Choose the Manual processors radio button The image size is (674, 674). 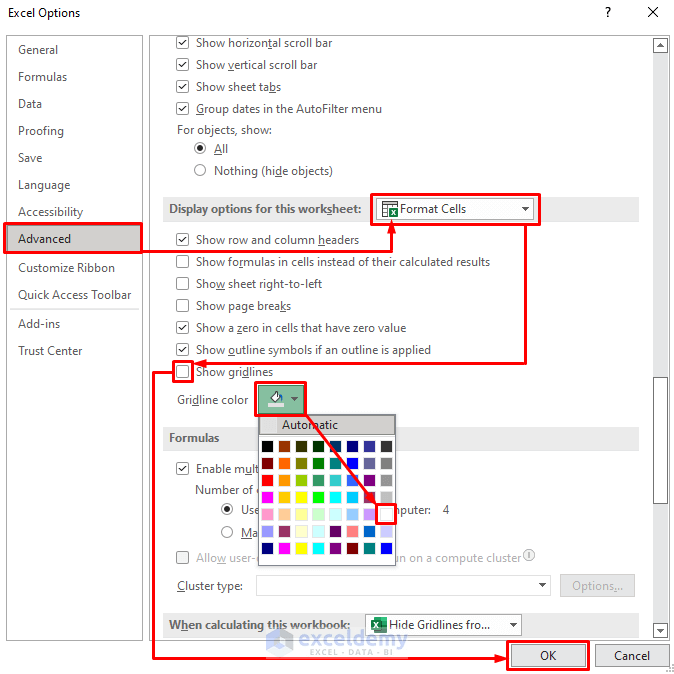pyautogui.click(x=227, y=532)
